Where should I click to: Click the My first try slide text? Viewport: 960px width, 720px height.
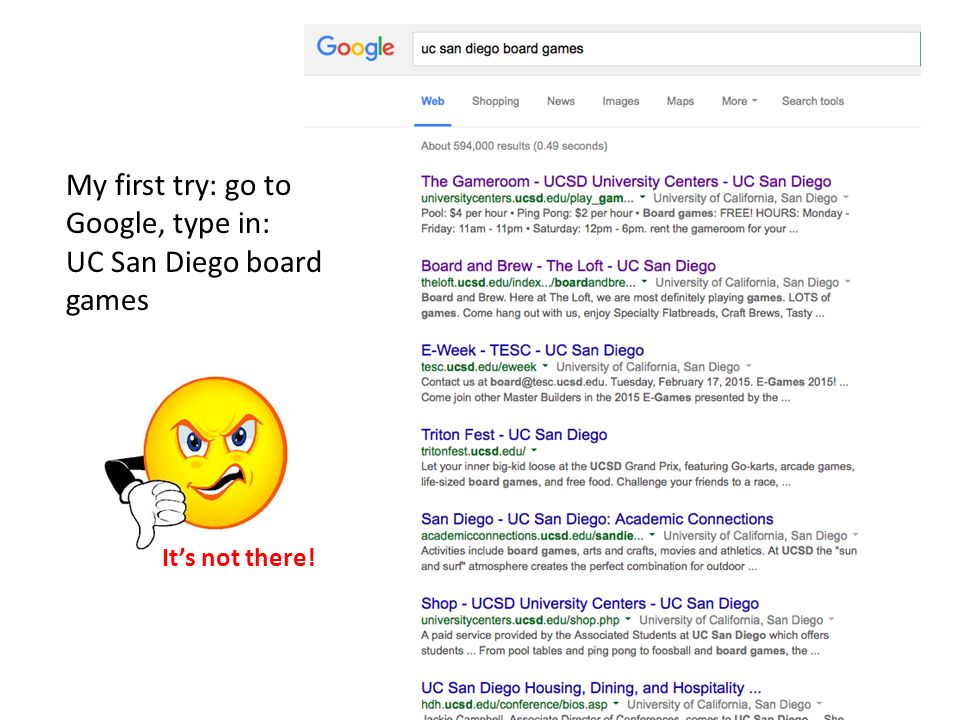pos(193,242)
